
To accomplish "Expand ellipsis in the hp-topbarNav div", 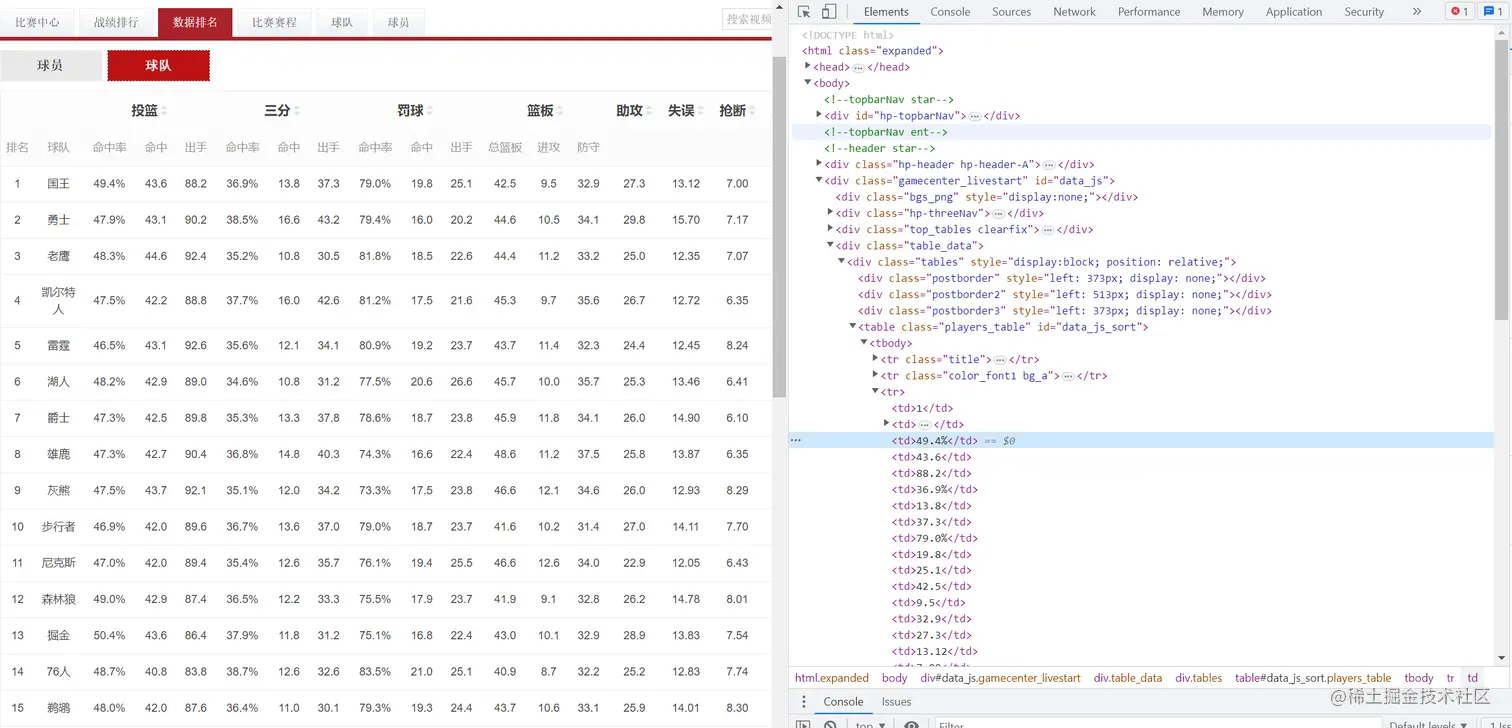I will 975,116.
